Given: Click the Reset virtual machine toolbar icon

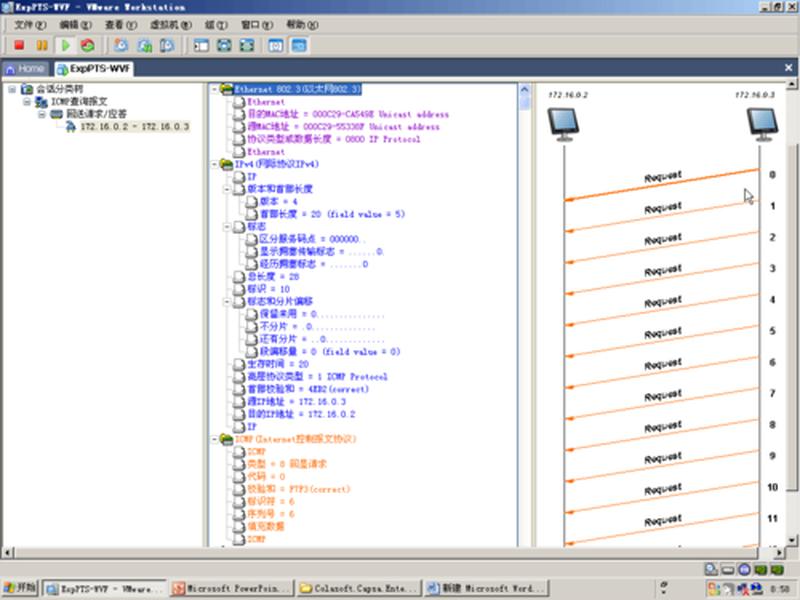Looking at the screenshot, I should pyautogui.click(x=88, y=45).
